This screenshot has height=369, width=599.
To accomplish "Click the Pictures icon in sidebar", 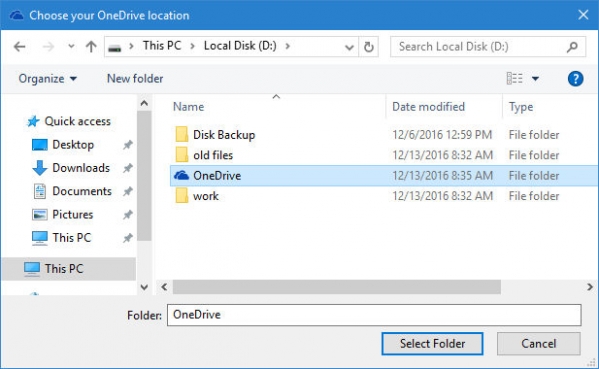I will click(x=40, y=215).
